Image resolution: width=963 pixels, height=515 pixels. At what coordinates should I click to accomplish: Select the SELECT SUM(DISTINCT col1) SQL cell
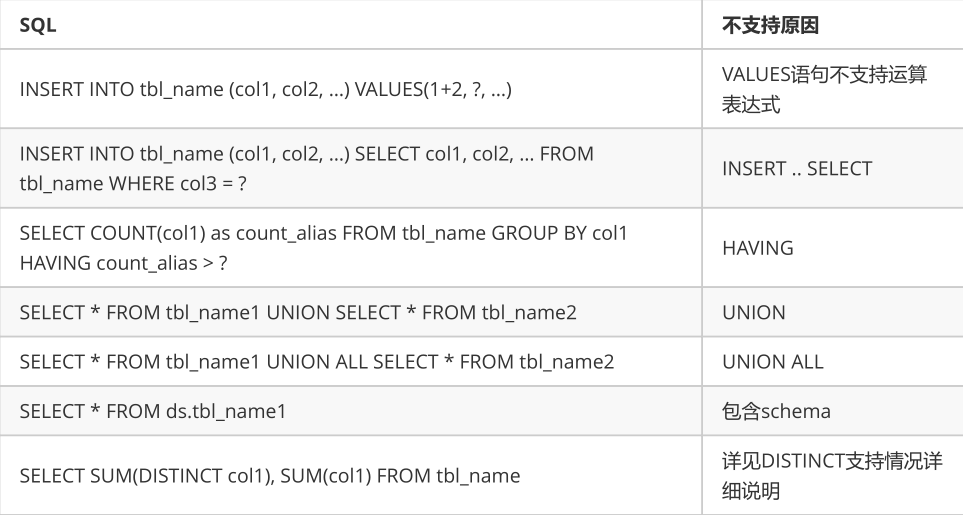(351, 475)
